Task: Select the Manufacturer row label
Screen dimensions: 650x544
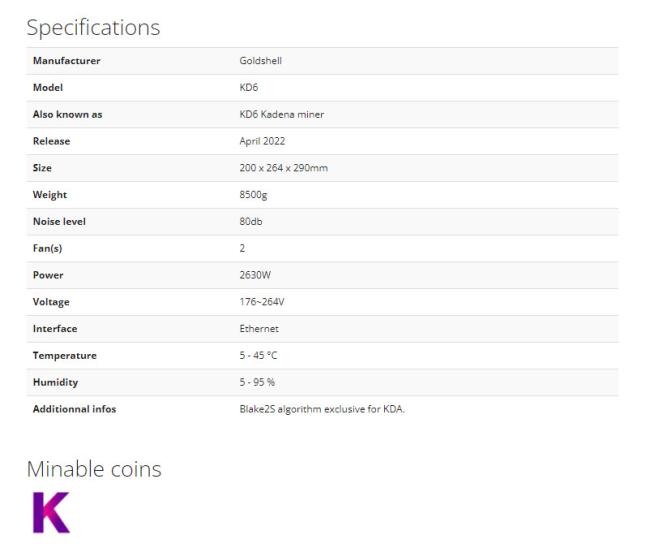Action: tap(66, 61)
